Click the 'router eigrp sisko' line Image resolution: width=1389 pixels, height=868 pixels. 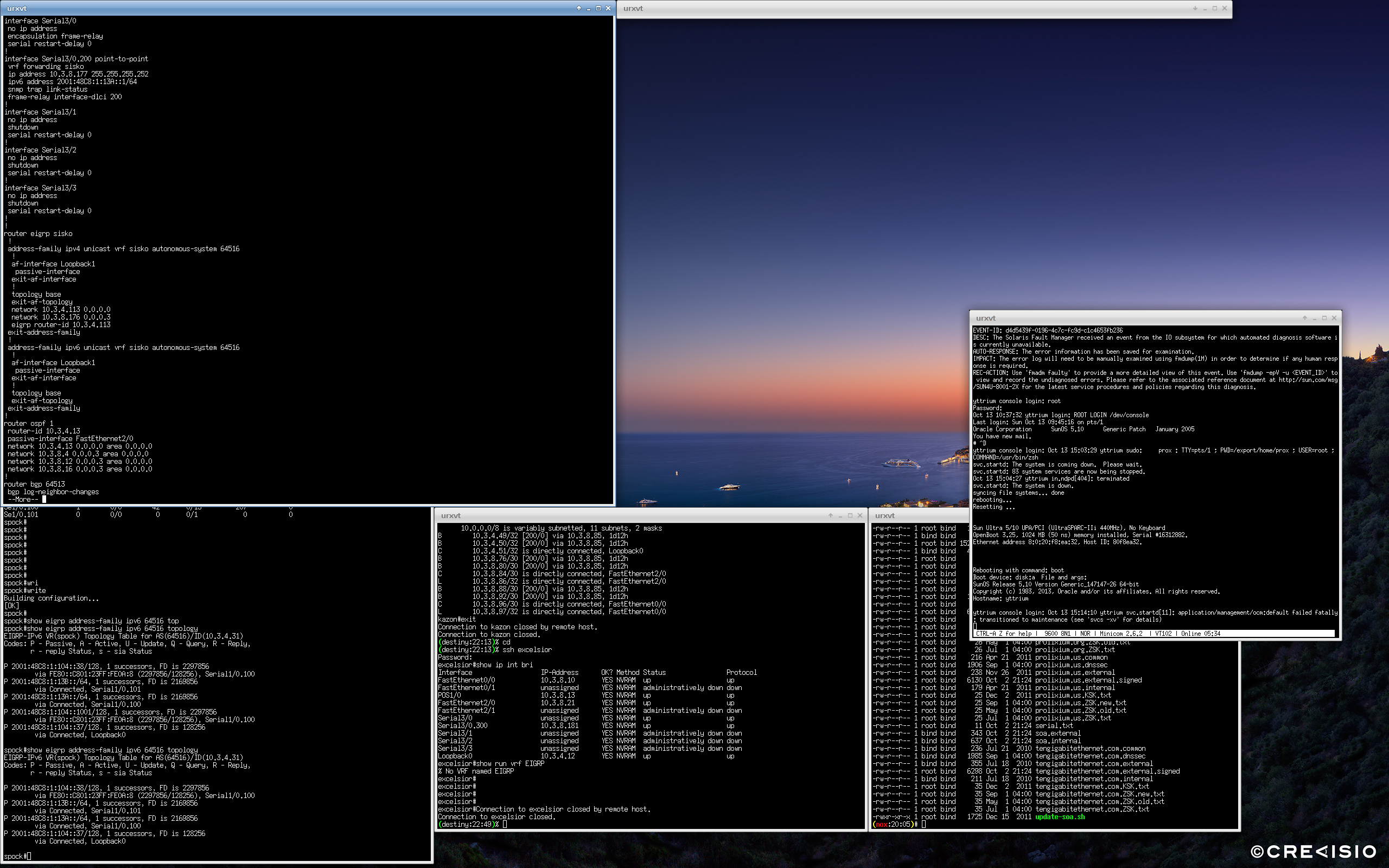38,234
